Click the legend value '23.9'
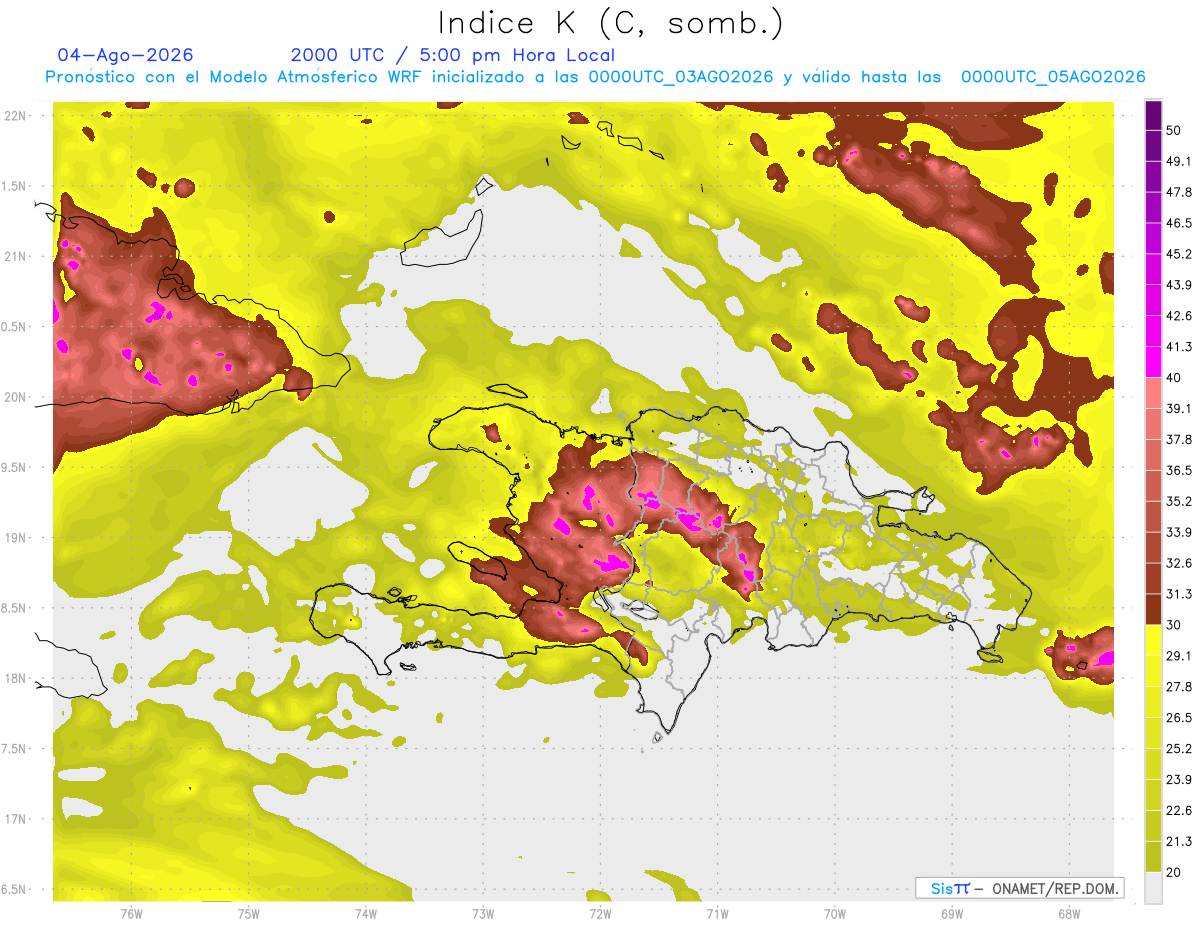This screenshot has height=927, width=1200. pos(1178,779)
